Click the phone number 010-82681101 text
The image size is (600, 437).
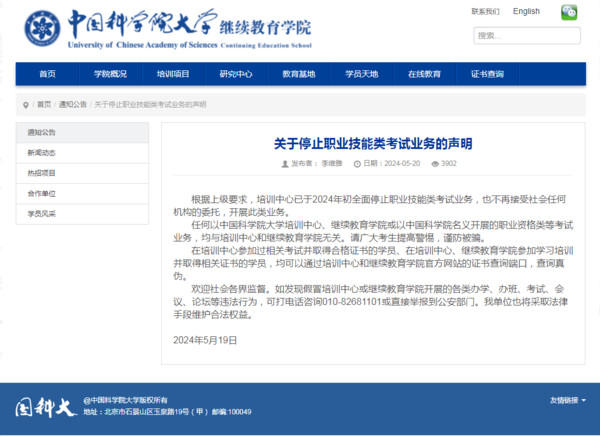pos(352,302)
